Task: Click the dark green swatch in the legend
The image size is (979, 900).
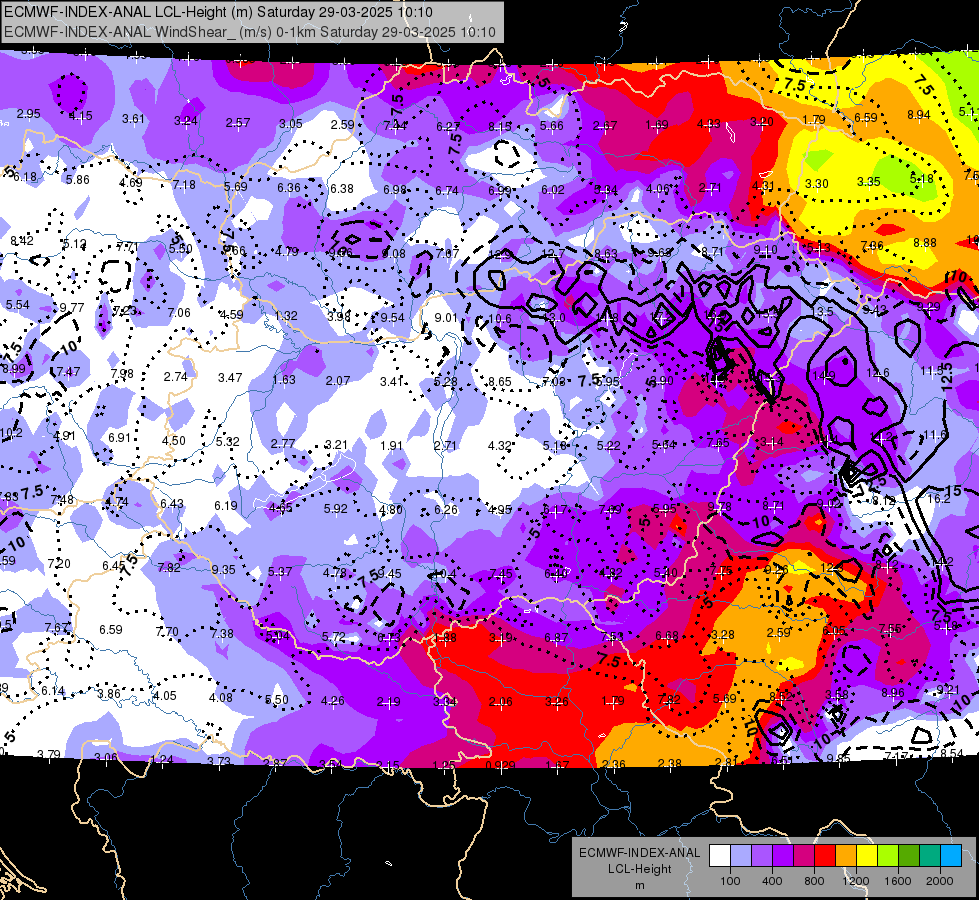Action: (x=909, y=855)
